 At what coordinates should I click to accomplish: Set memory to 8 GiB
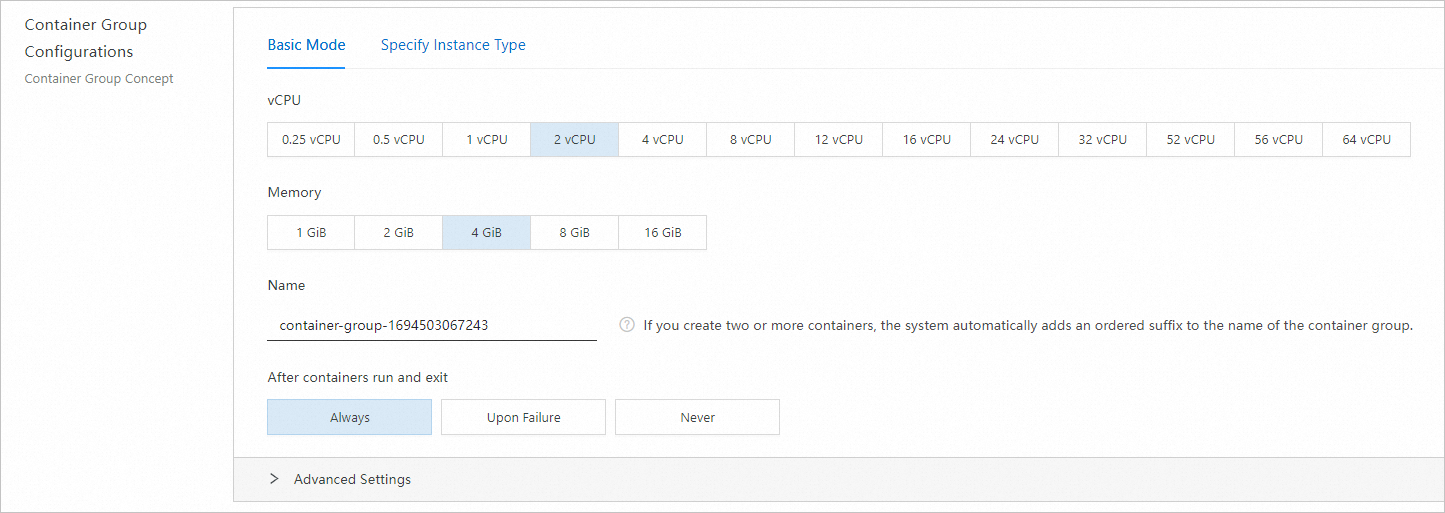575,232
